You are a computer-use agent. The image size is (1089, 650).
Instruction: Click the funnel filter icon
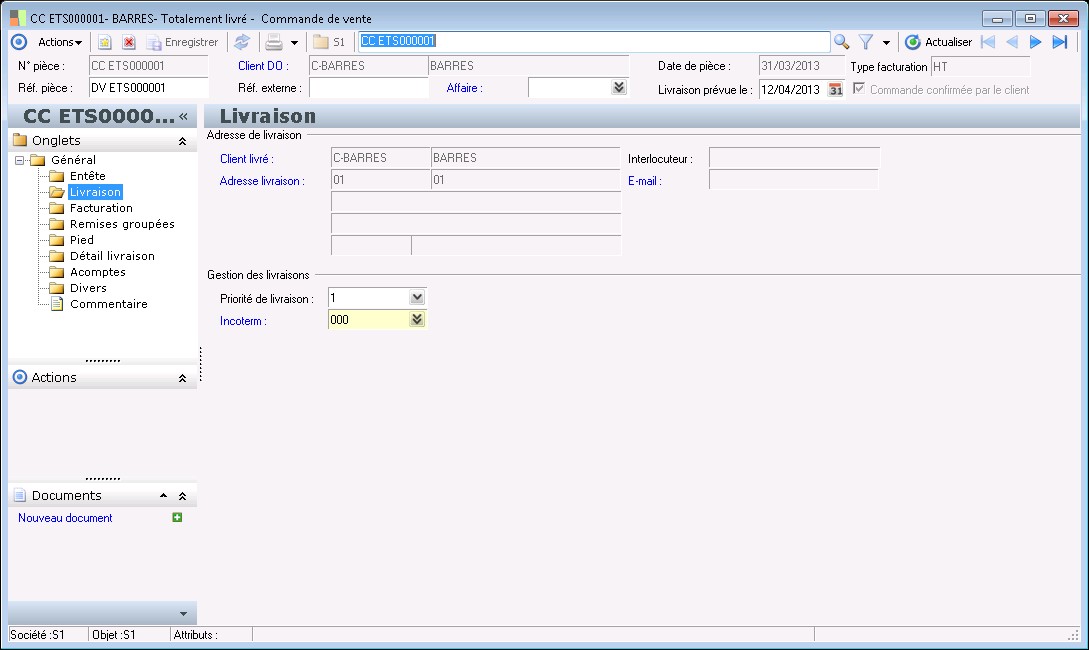pyautogui.click(x=866, y=42)
